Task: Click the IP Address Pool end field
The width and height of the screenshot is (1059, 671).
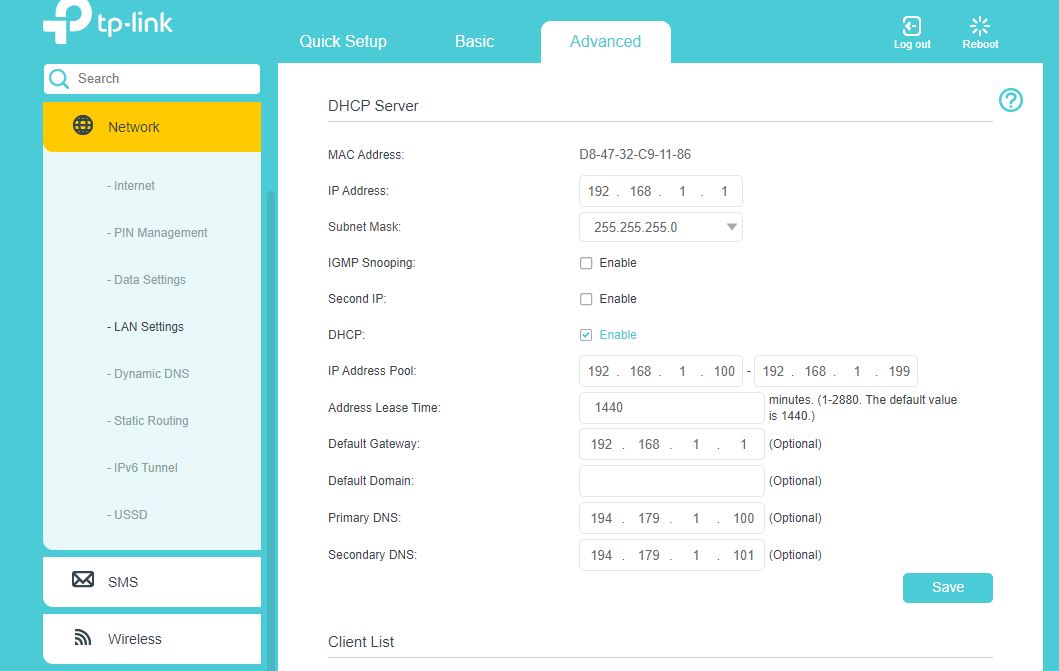Action: (835, 371)
